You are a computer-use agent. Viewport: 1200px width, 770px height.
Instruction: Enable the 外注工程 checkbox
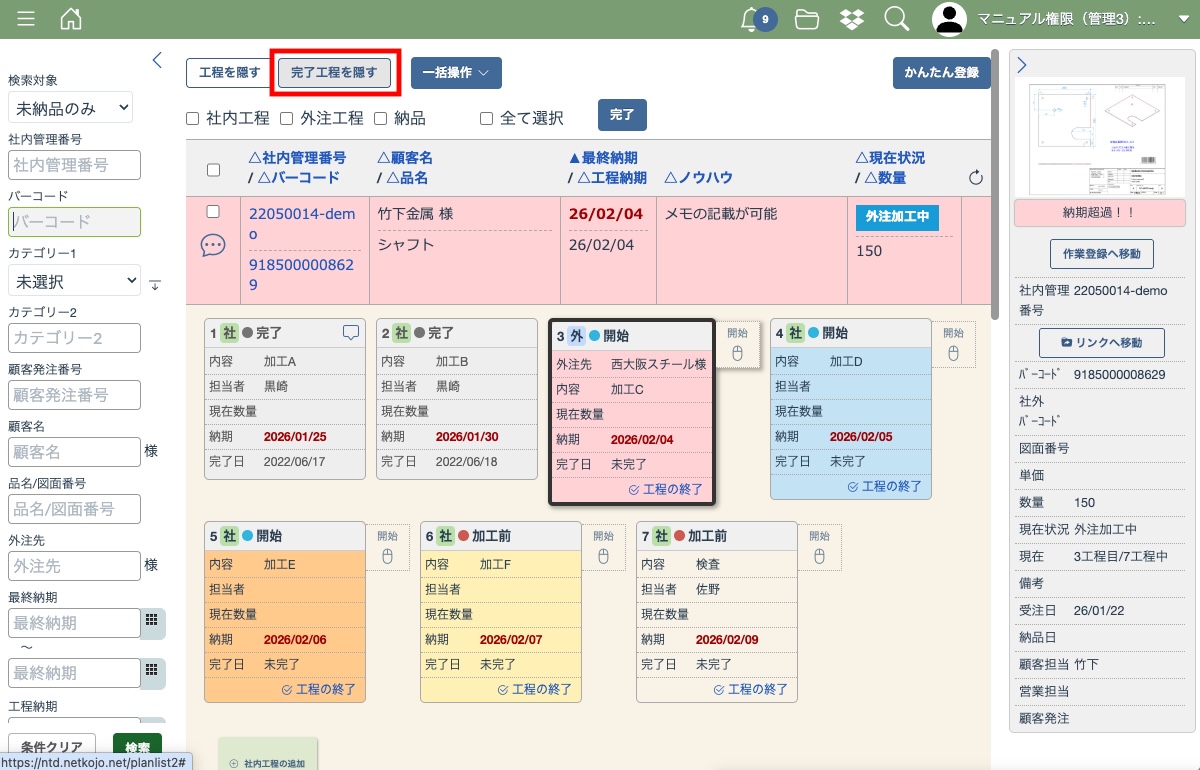click(286, 119)
